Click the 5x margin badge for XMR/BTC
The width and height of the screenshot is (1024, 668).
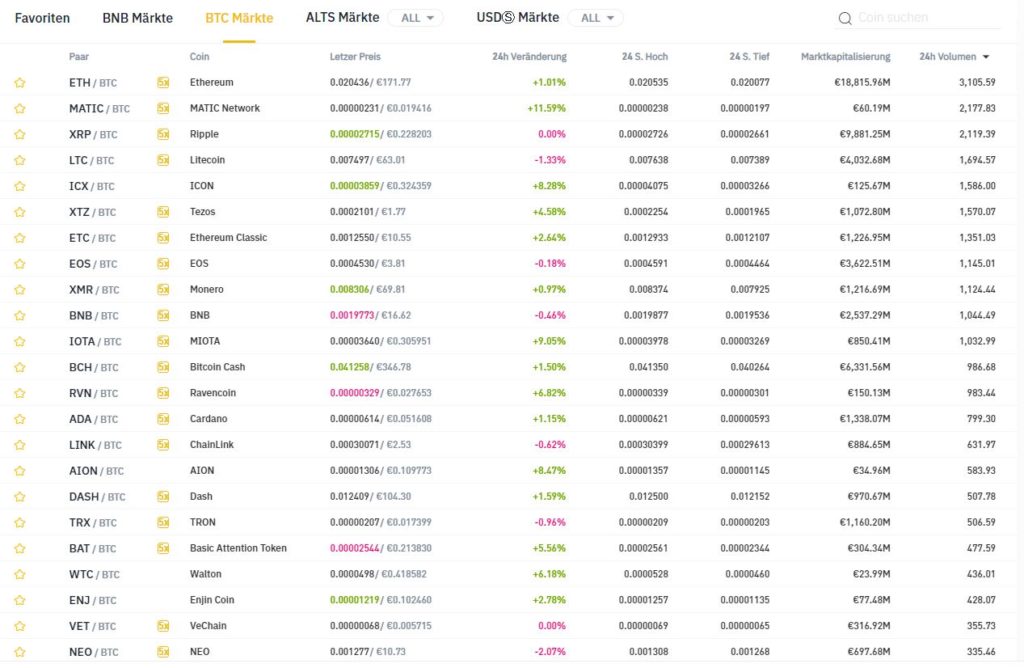(163, 289)
